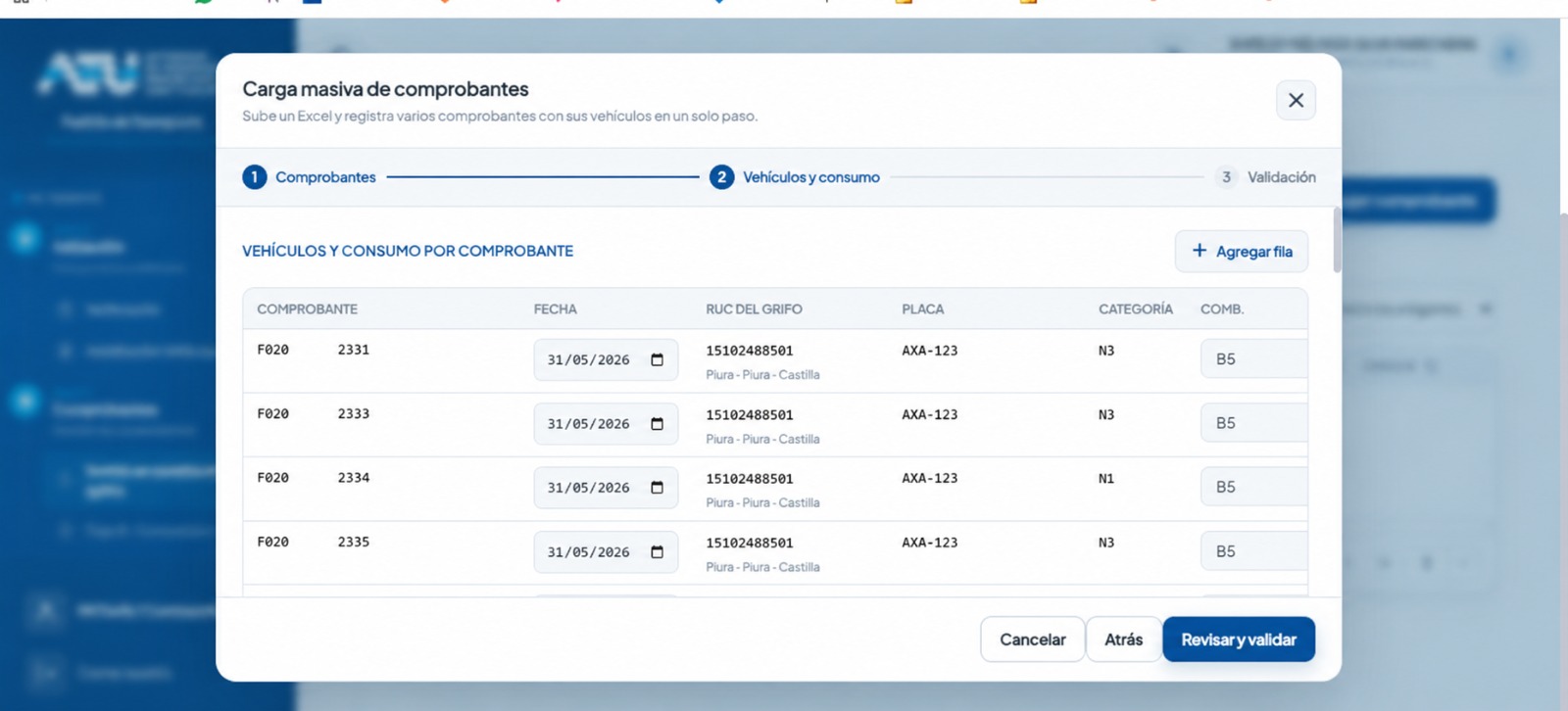Open calendar picker for comprobante 2334 date
The width and height of the screenshot is (1568, 711).
657,488
